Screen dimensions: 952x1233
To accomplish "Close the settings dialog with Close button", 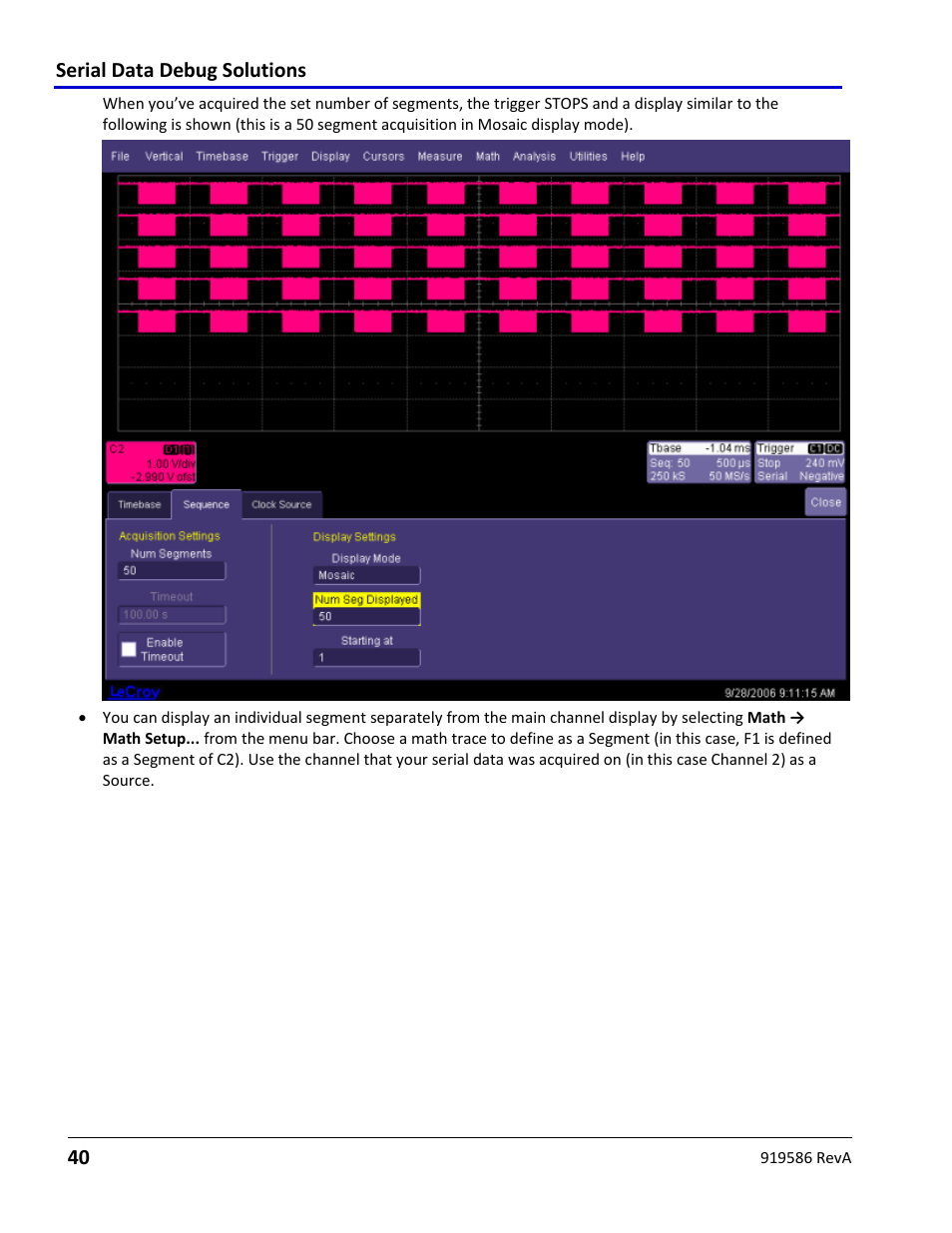I will pyautogui.click(x=825, y=502).
